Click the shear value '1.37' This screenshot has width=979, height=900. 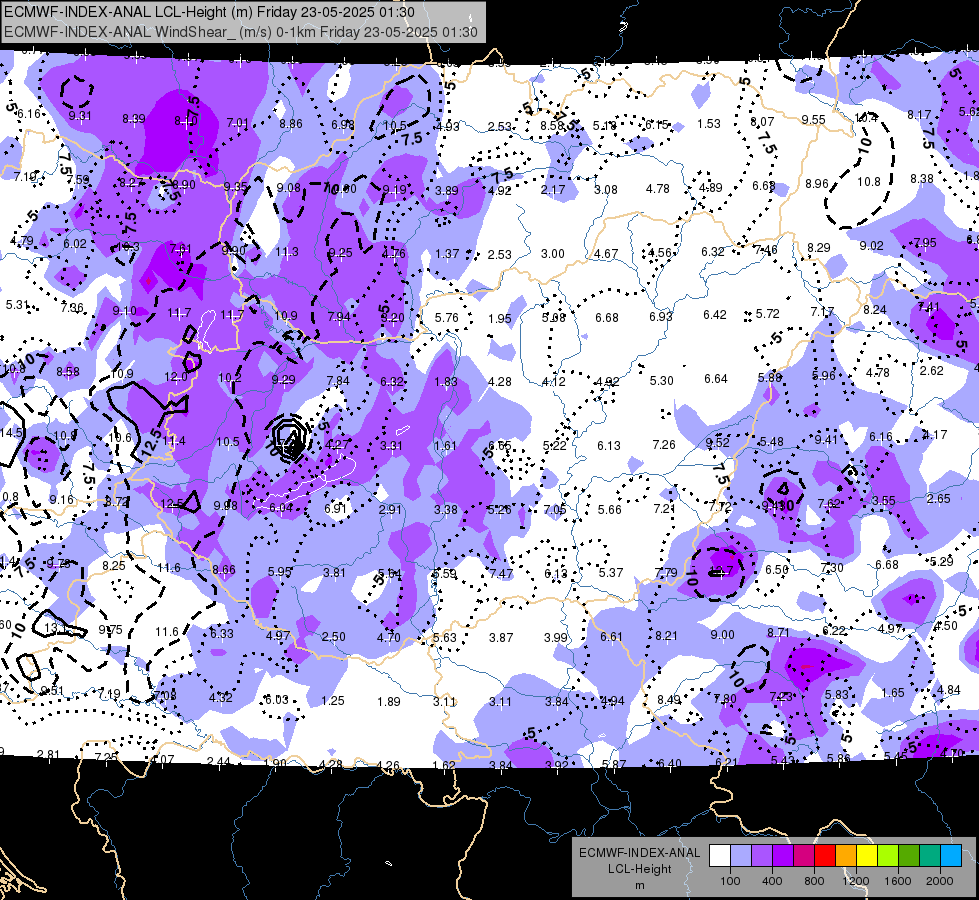tap(447, 254)
